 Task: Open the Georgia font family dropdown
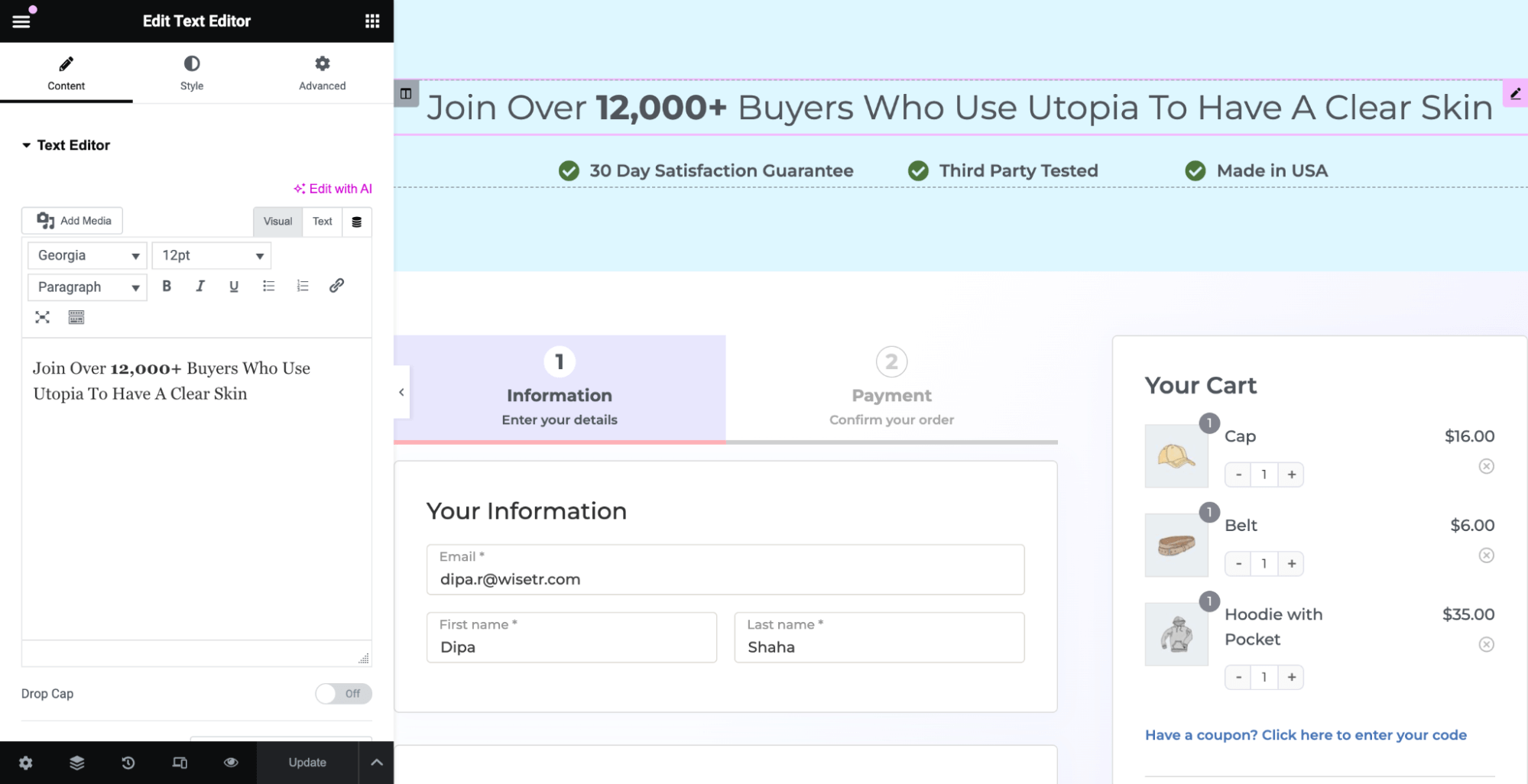click(87, 255)
